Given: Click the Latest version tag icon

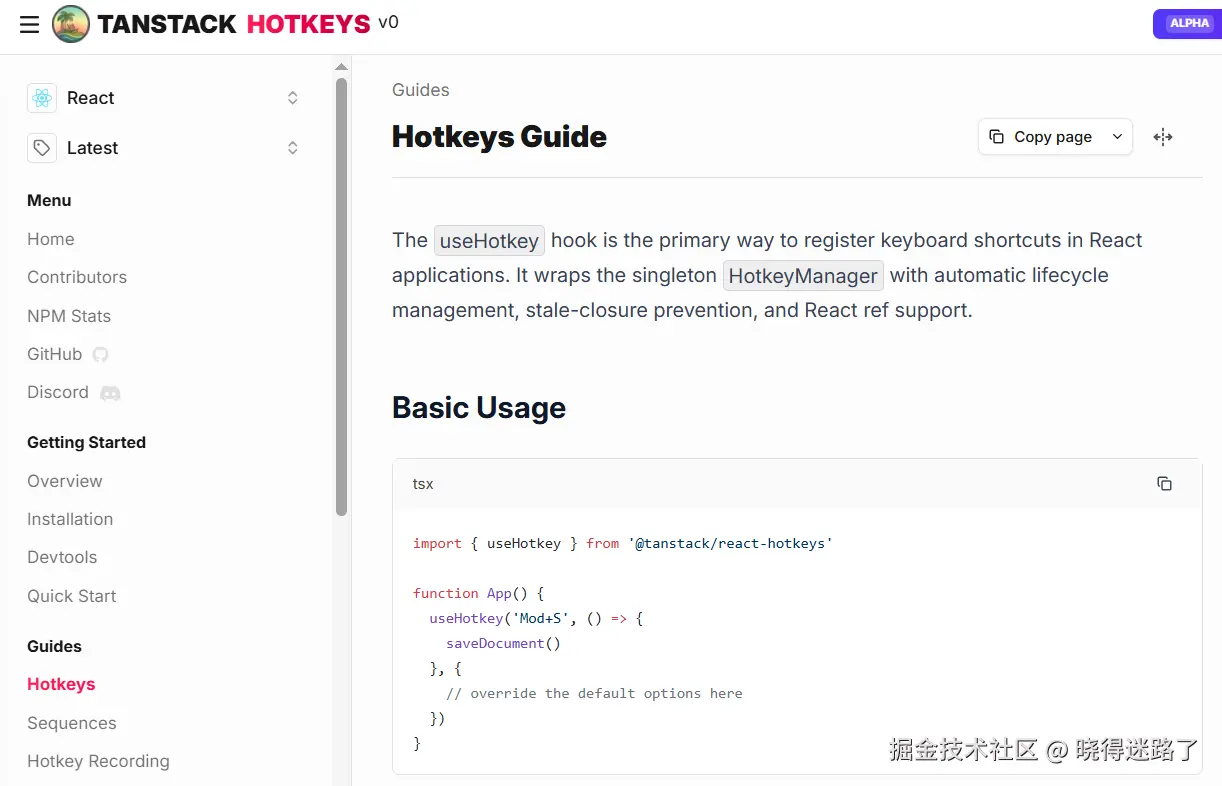Looking at the screenshot, I should [42, 148].
